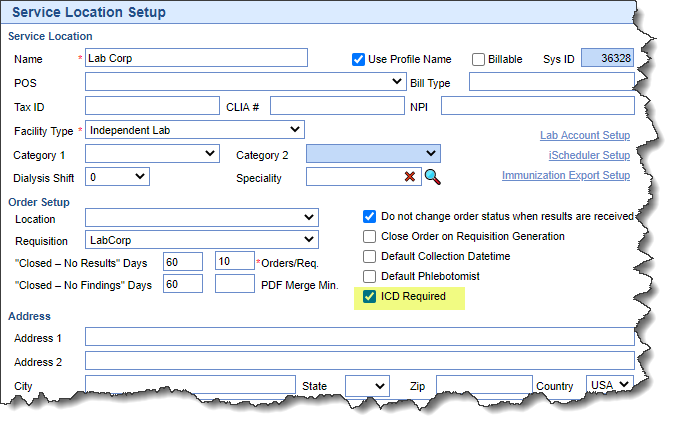679x434 pixels.
Task: Open the Country dropdown showing USA
Action: [611, 385]
